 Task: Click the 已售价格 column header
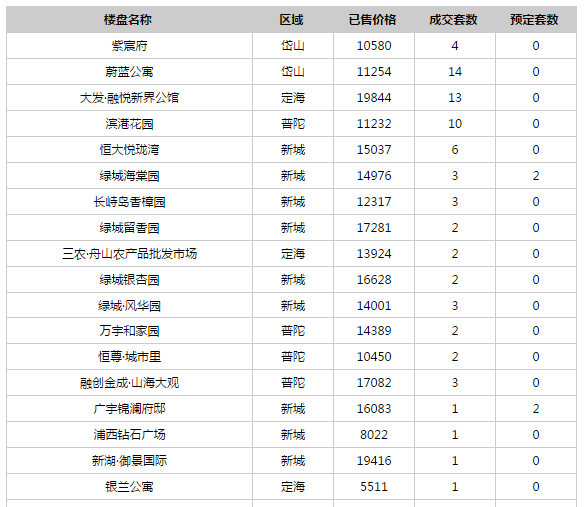(x=373, y=20)
